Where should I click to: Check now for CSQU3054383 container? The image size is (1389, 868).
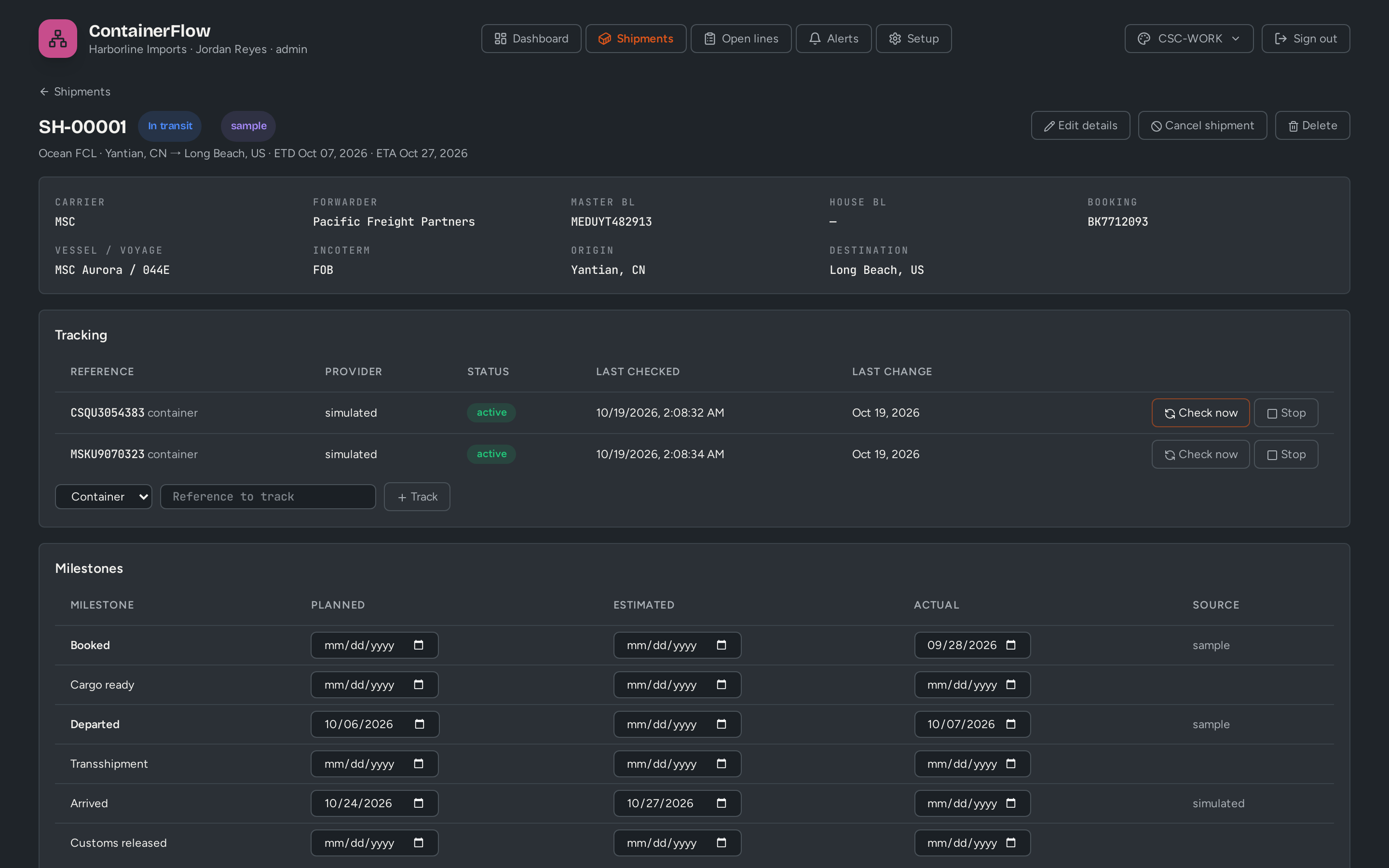(1200, 413)
